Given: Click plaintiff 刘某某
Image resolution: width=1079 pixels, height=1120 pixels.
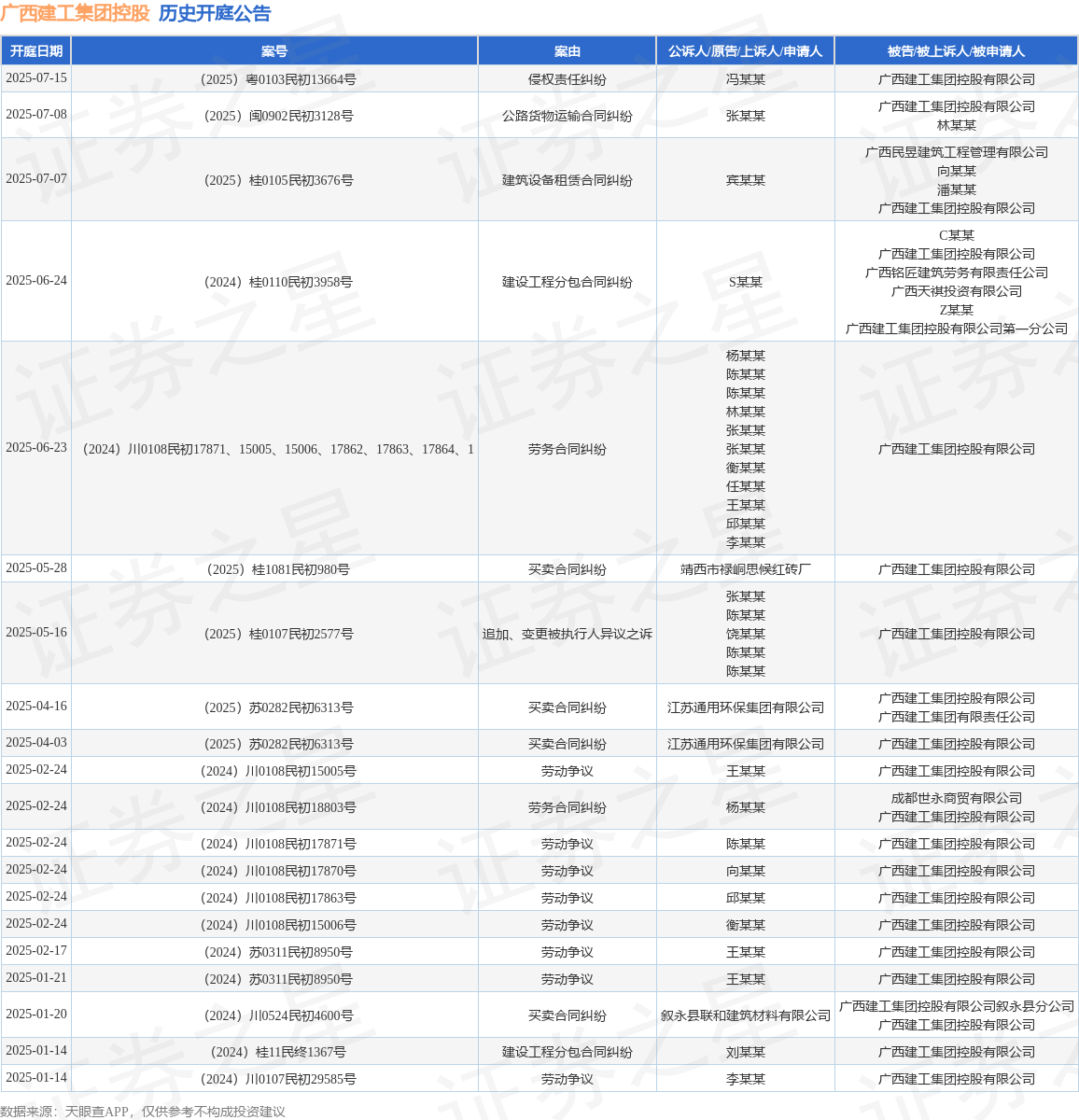Looking at the screenshot, I should [746, 1053].
